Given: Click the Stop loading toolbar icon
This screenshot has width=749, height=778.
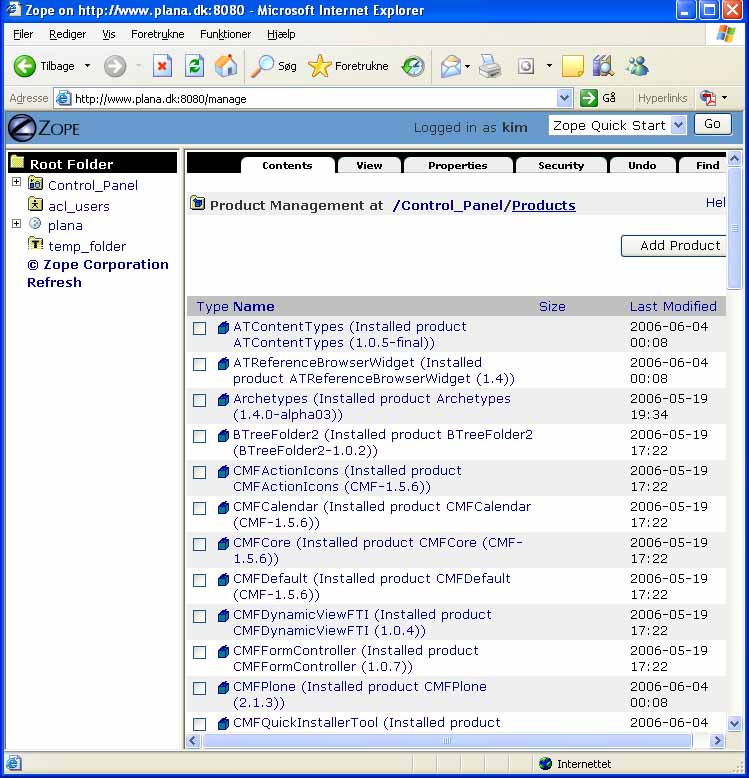Looking at the screenshot, I should pos(162,66).
